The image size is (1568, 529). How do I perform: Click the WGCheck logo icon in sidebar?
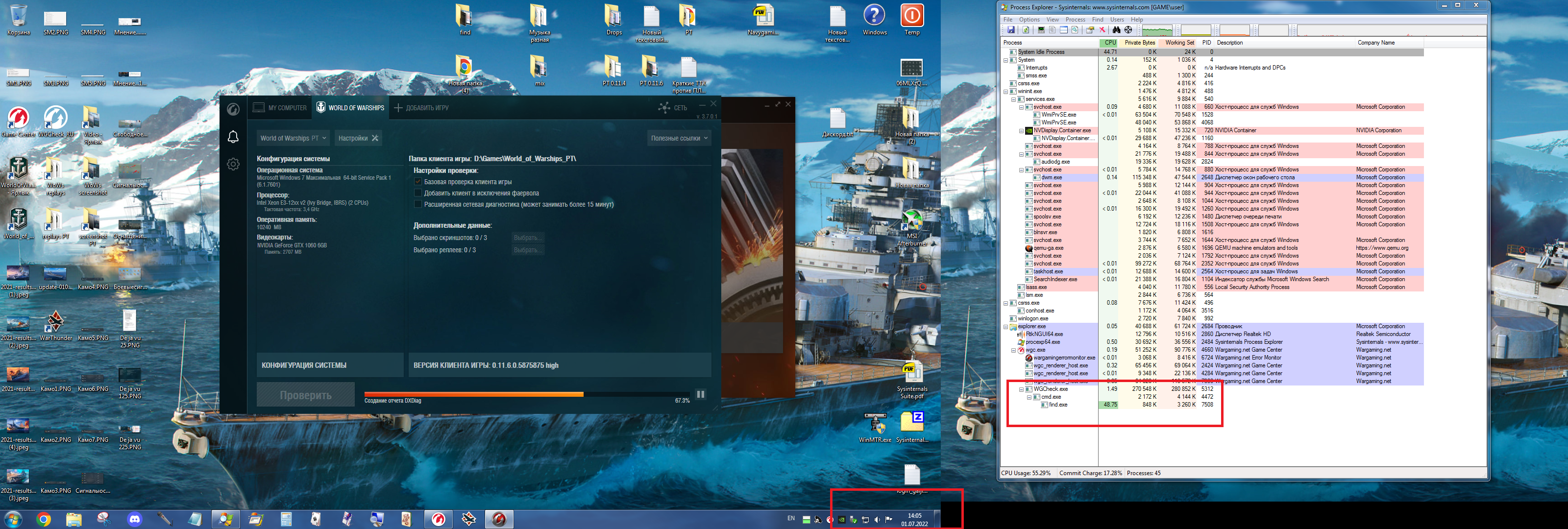[x=233, y=109]
